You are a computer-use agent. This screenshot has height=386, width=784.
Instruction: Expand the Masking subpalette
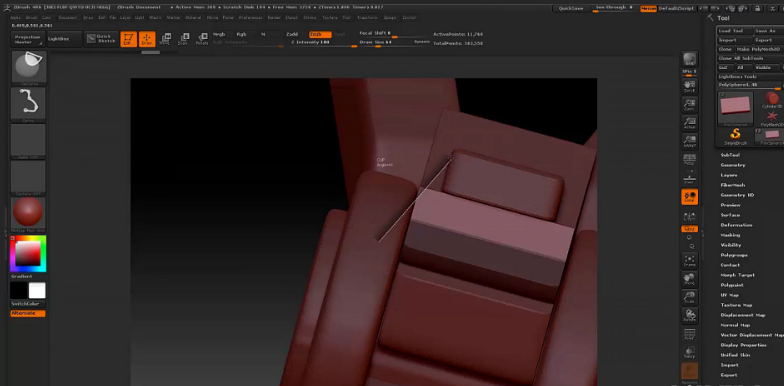[730, 235]
